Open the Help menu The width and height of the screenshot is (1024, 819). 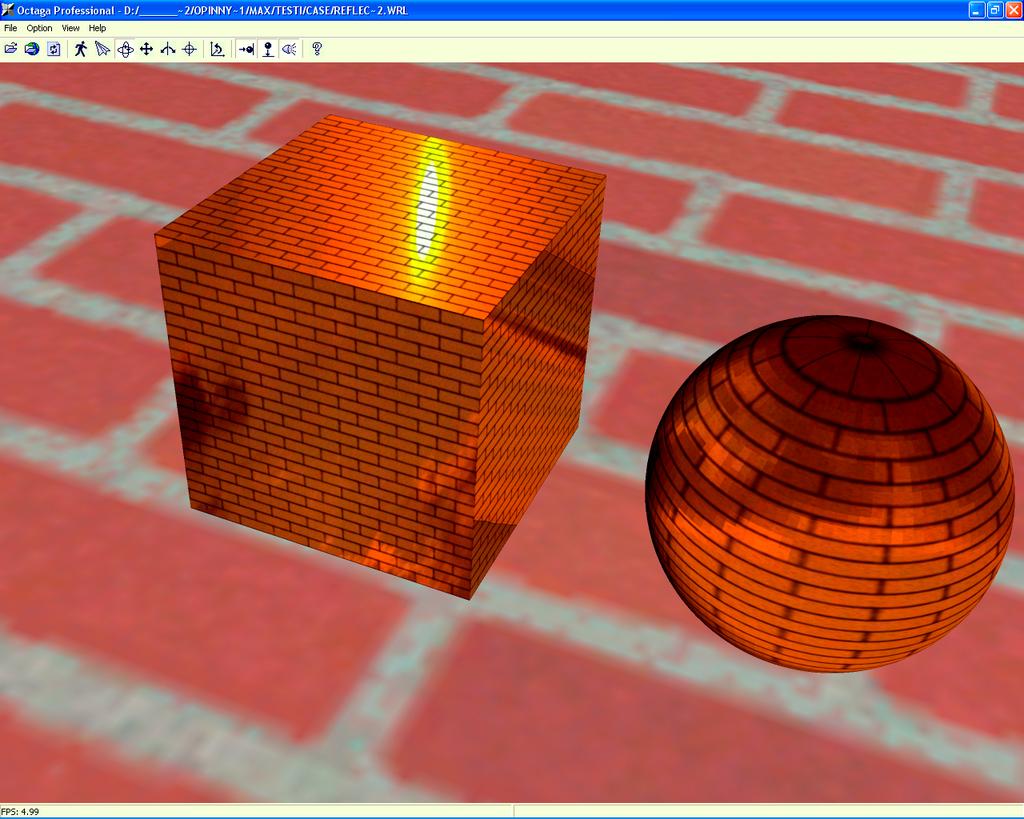point(97,28)
